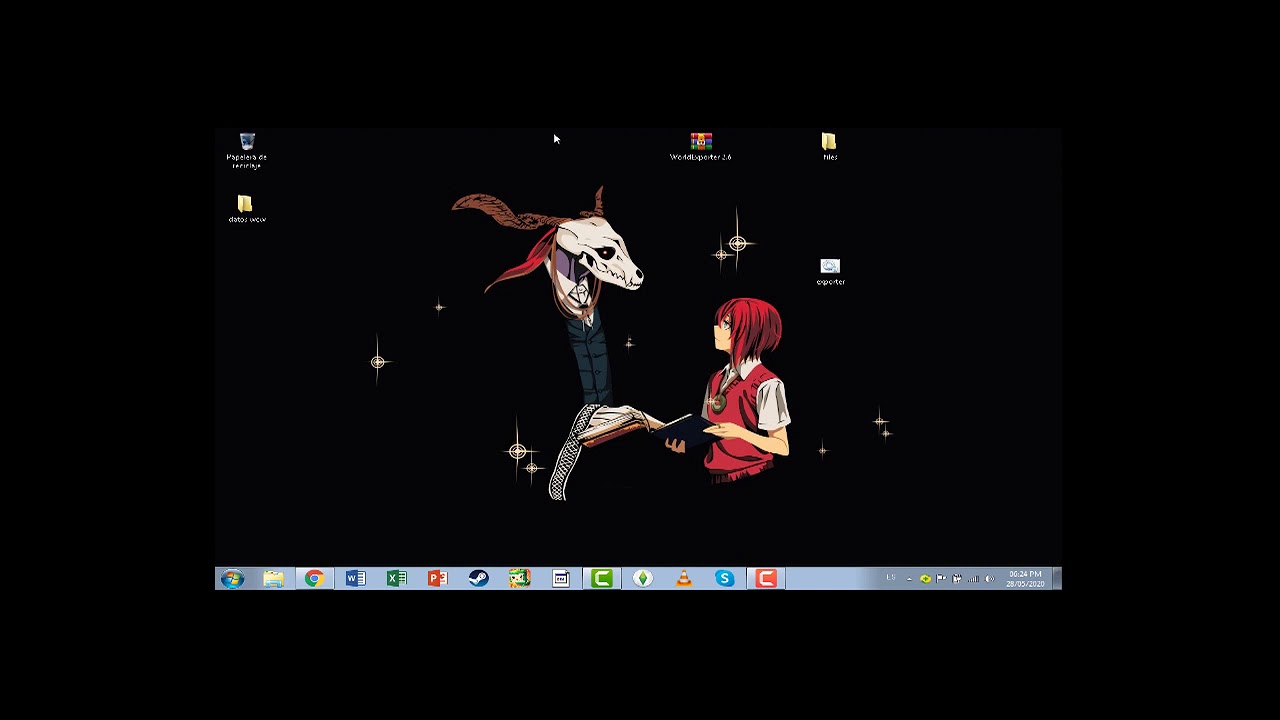The width and height of the screenshot is (1280, 720).
Task: Open File Explorer from the taskbar
Action: click(273, 579)
